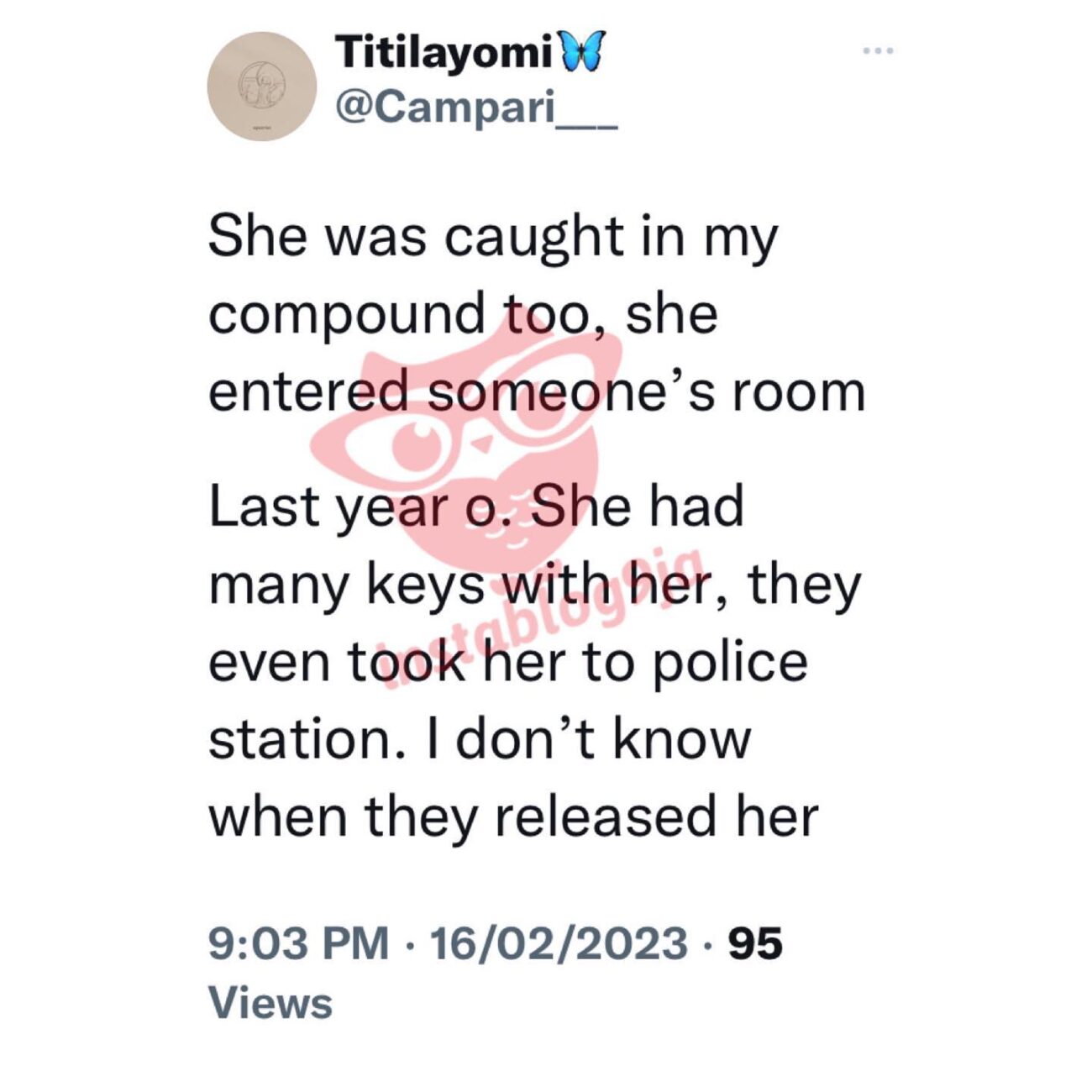Click the 'when they released her' line
The width and height of the screenshot is (1092, 1092).
512,816
